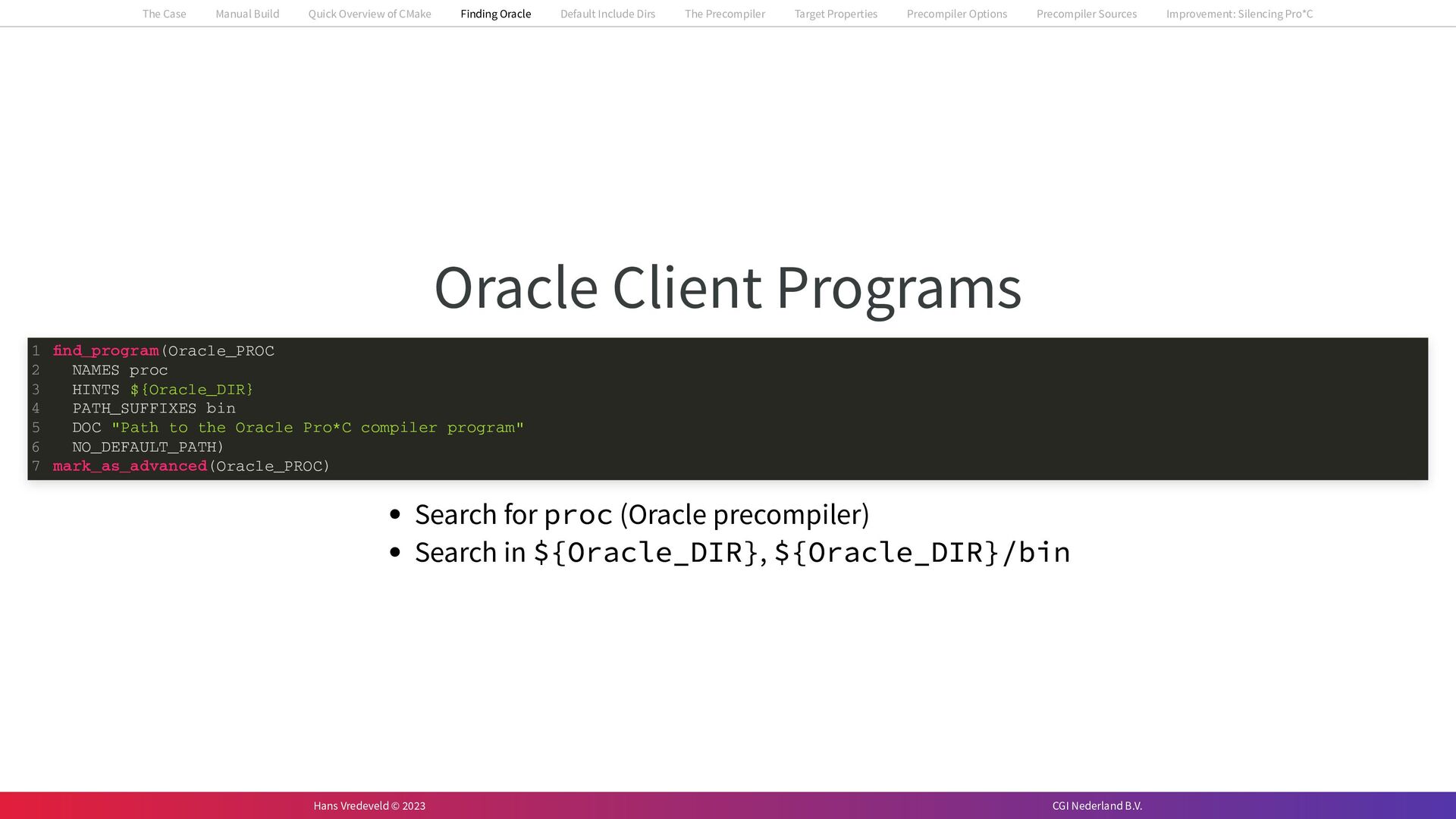Click the Finding Oracle navigation item
1456x819 pixels.
click(495, 14)
